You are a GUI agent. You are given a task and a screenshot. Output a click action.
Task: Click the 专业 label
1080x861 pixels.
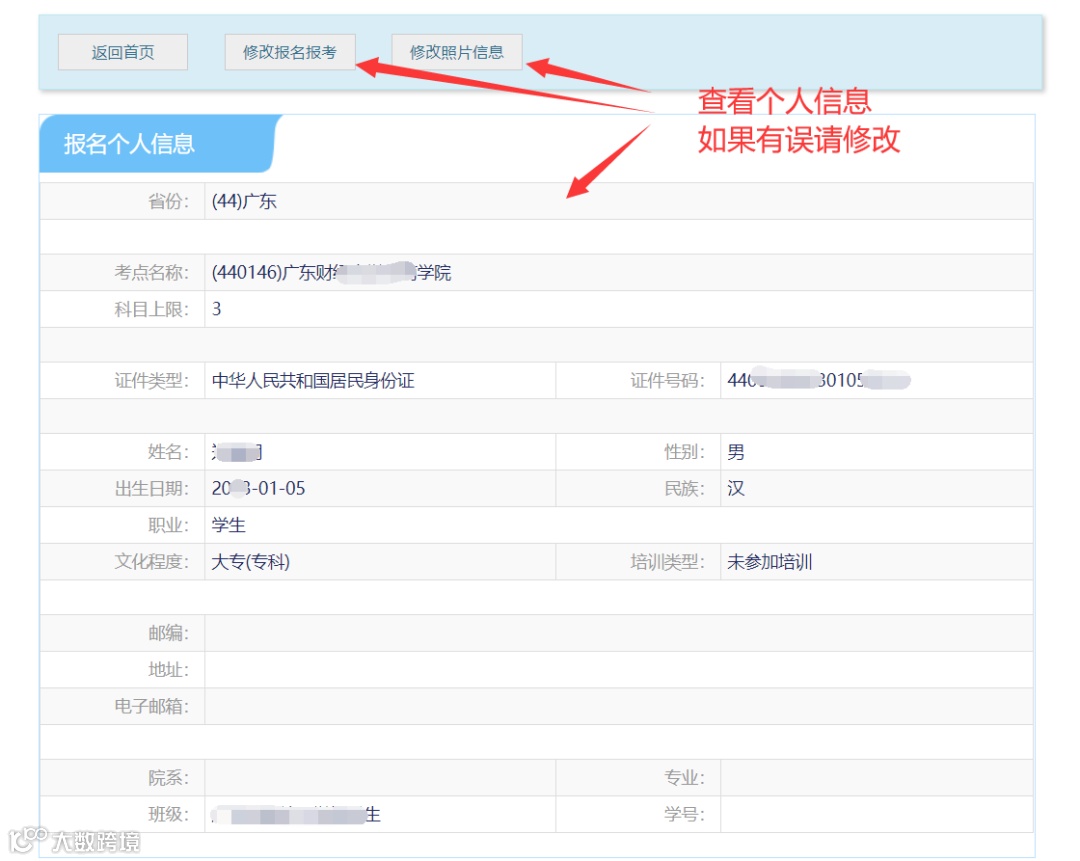tap(684, 778)
